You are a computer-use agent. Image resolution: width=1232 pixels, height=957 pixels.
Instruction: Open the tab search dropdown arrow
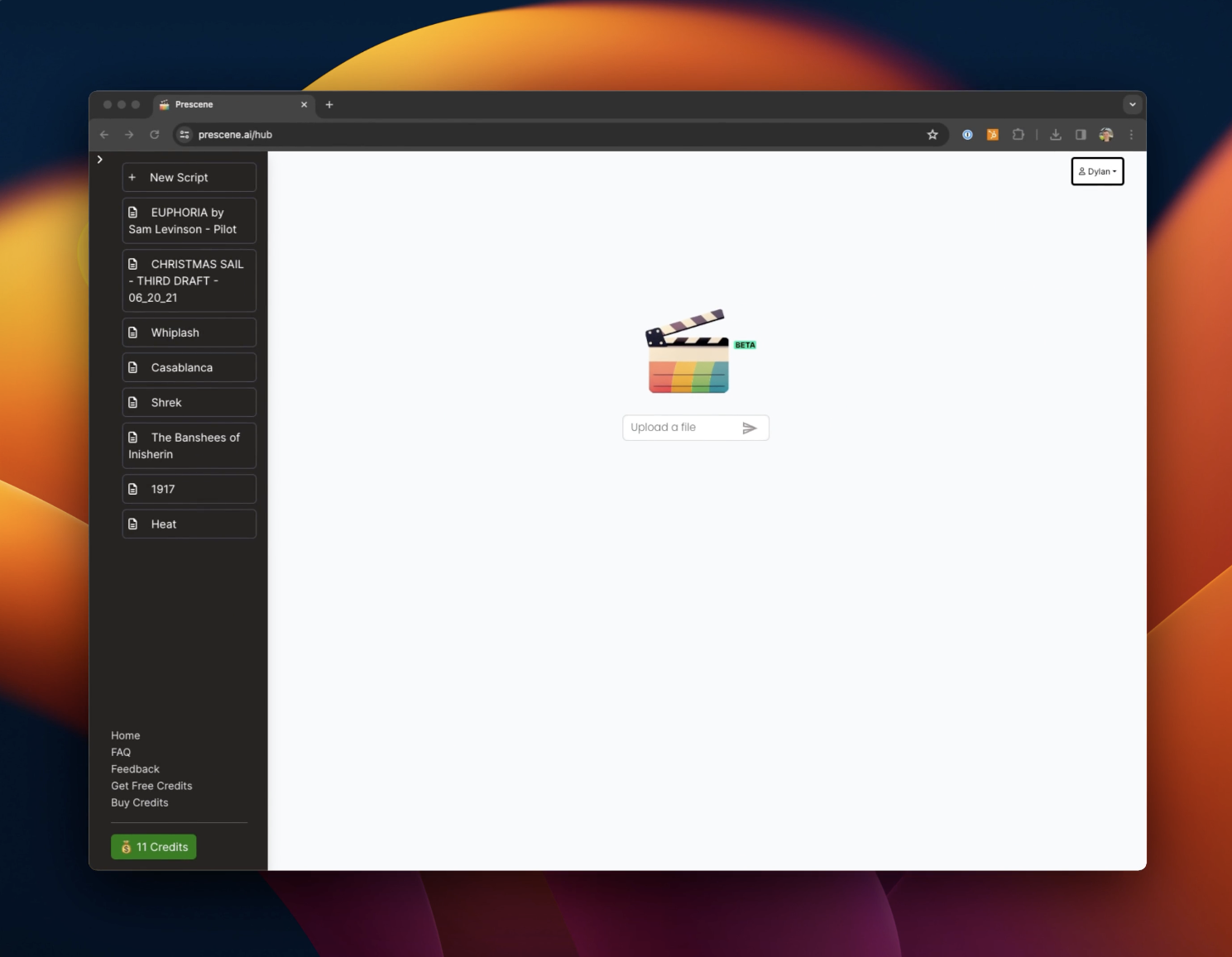click(1133, 105)
